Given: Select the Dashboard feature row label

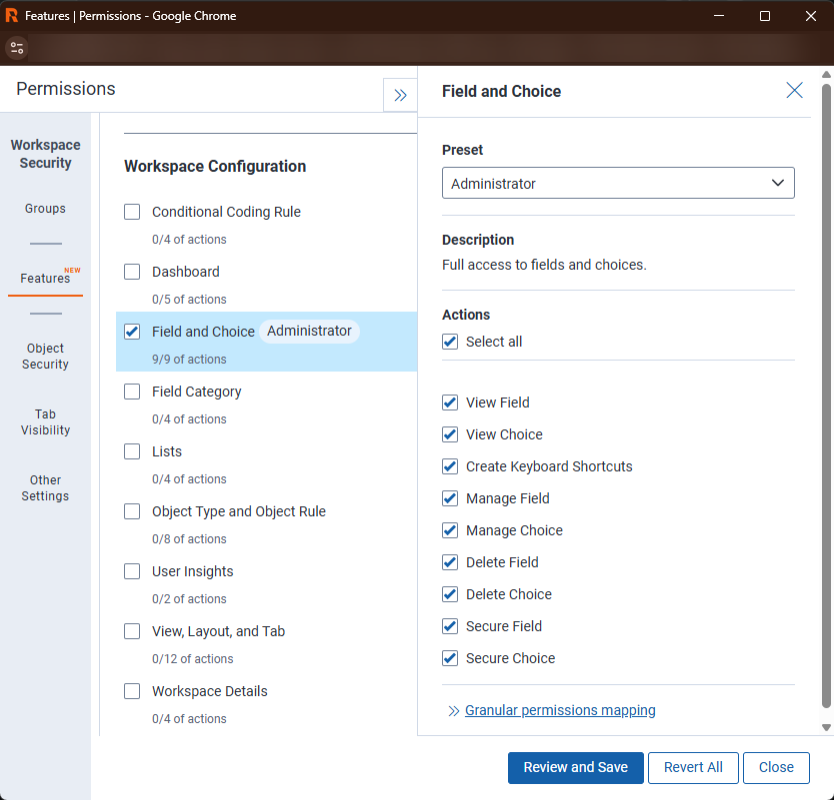Looking at the screenshot, I should click(x=186, y=272).
